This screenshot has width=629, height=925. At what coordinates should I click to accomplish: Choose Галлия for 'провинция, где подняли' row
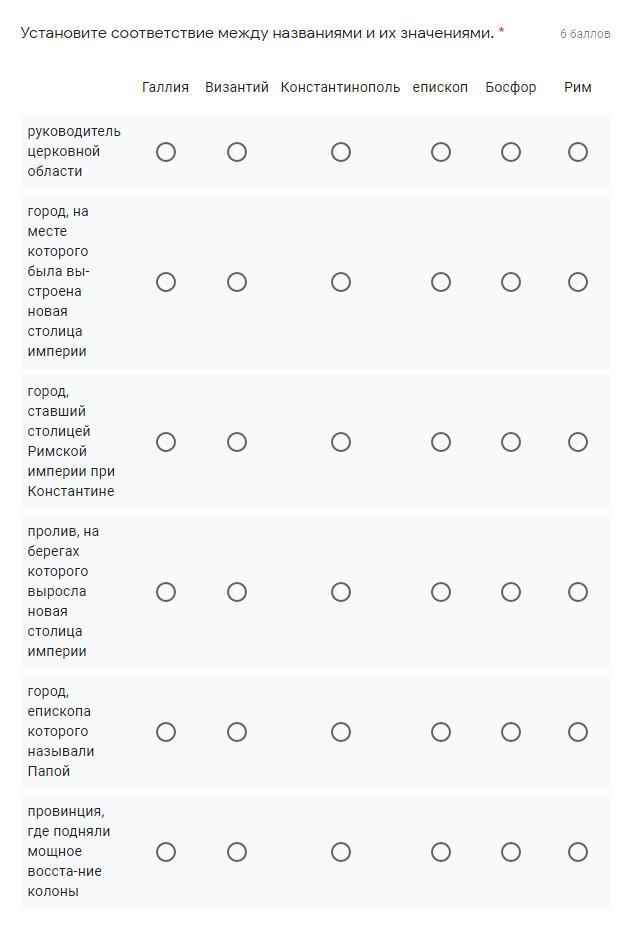pos(166,852)
